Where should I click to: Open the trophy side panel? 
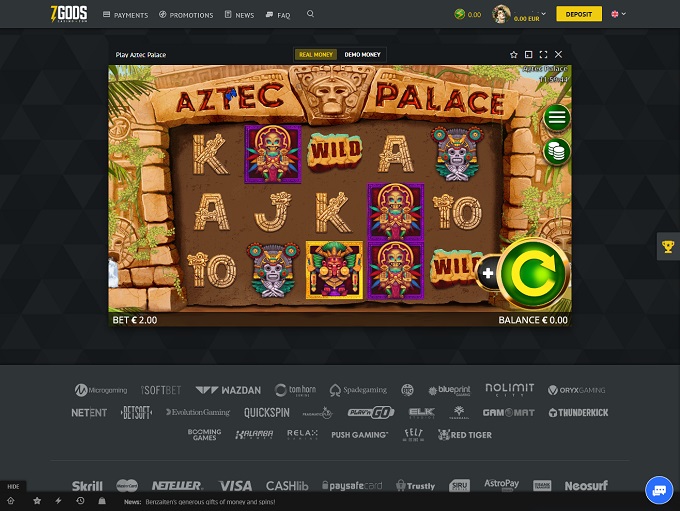click(668, 246)
